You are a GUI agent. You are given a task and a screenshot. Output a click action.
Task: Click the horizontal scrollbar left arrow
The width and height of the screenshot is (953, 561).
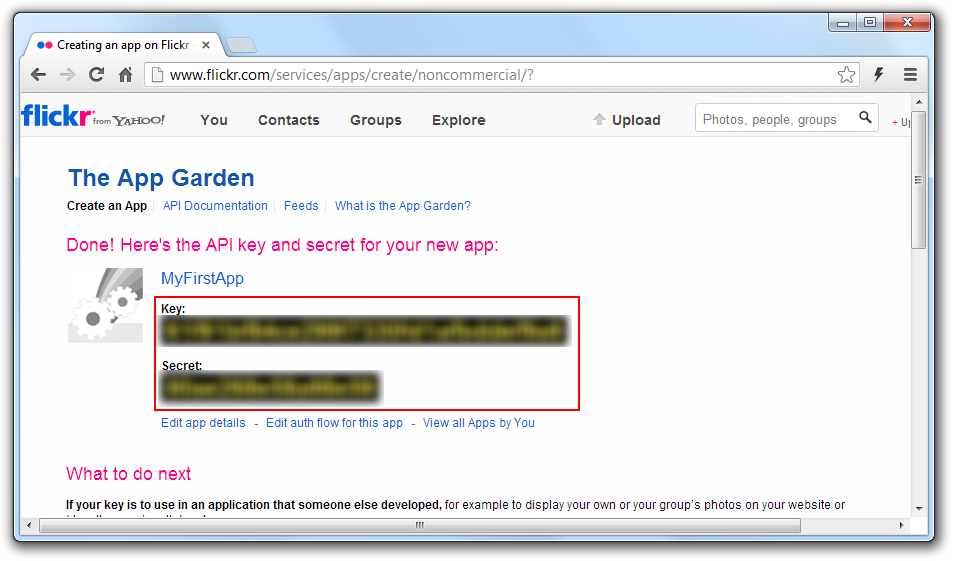coord(29,525)
